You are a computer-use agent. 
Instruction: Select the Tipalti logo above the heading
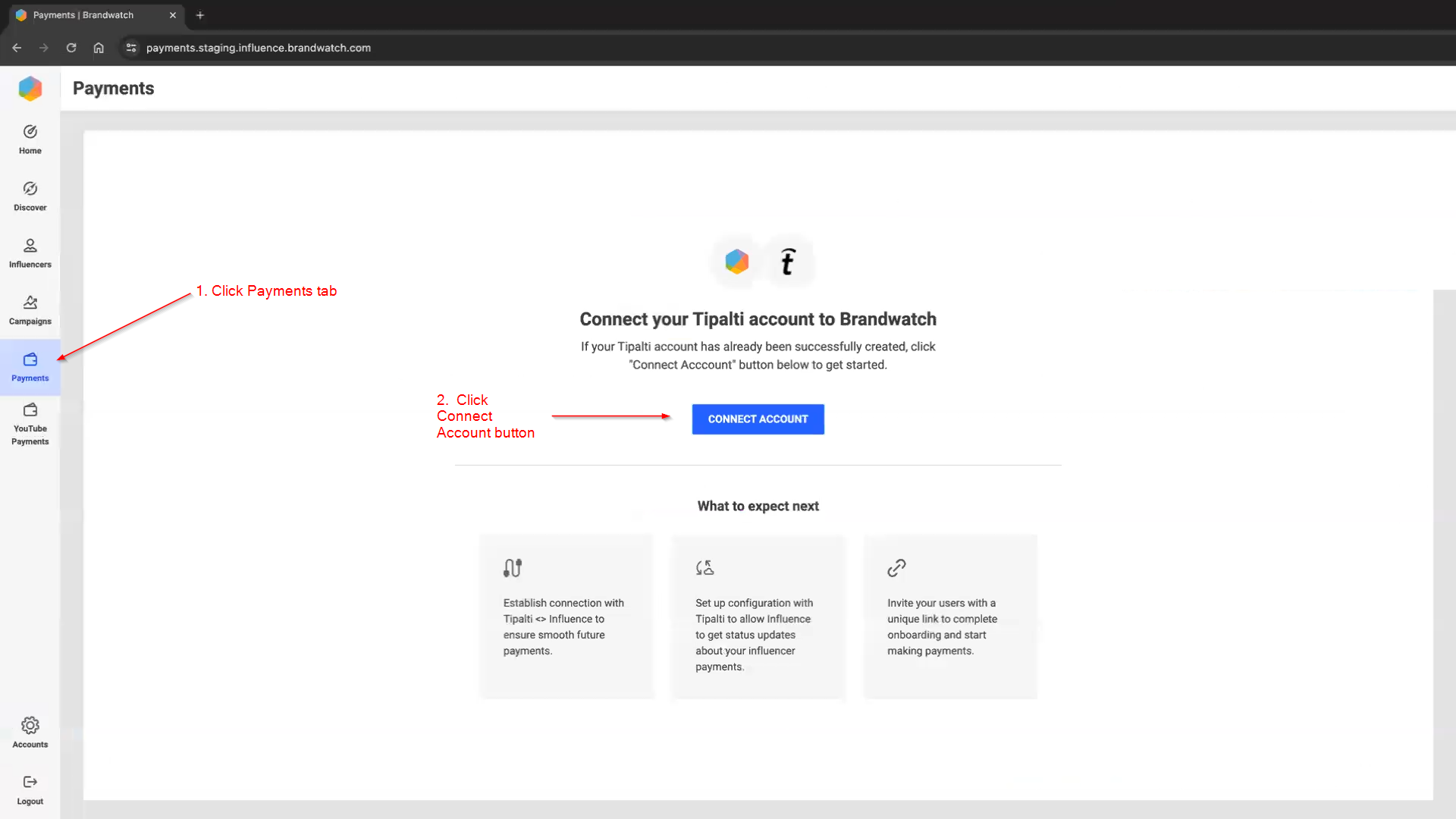point(787,262)
